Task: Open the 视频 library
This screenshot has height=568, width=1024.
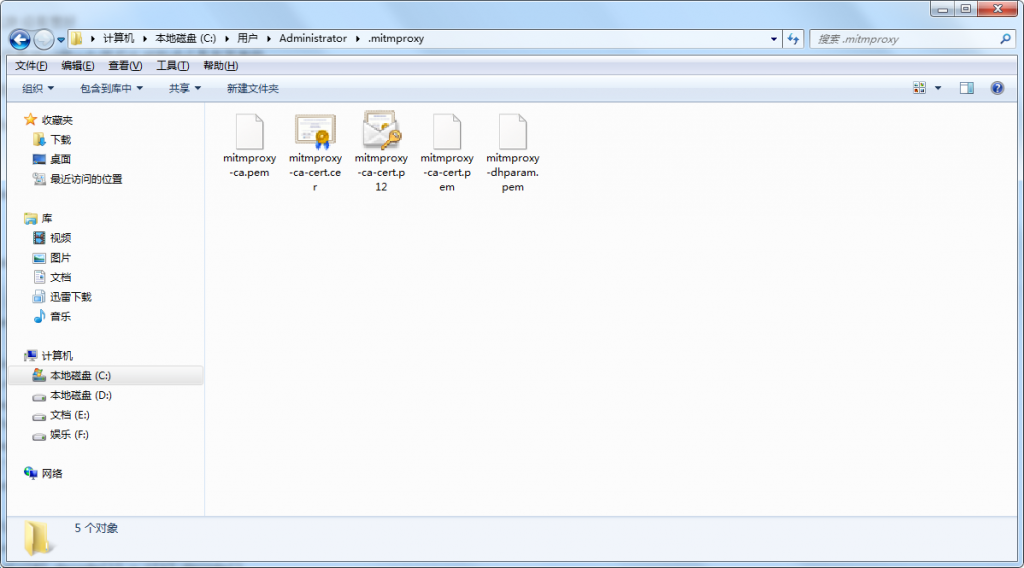Action: click(52, 238)
